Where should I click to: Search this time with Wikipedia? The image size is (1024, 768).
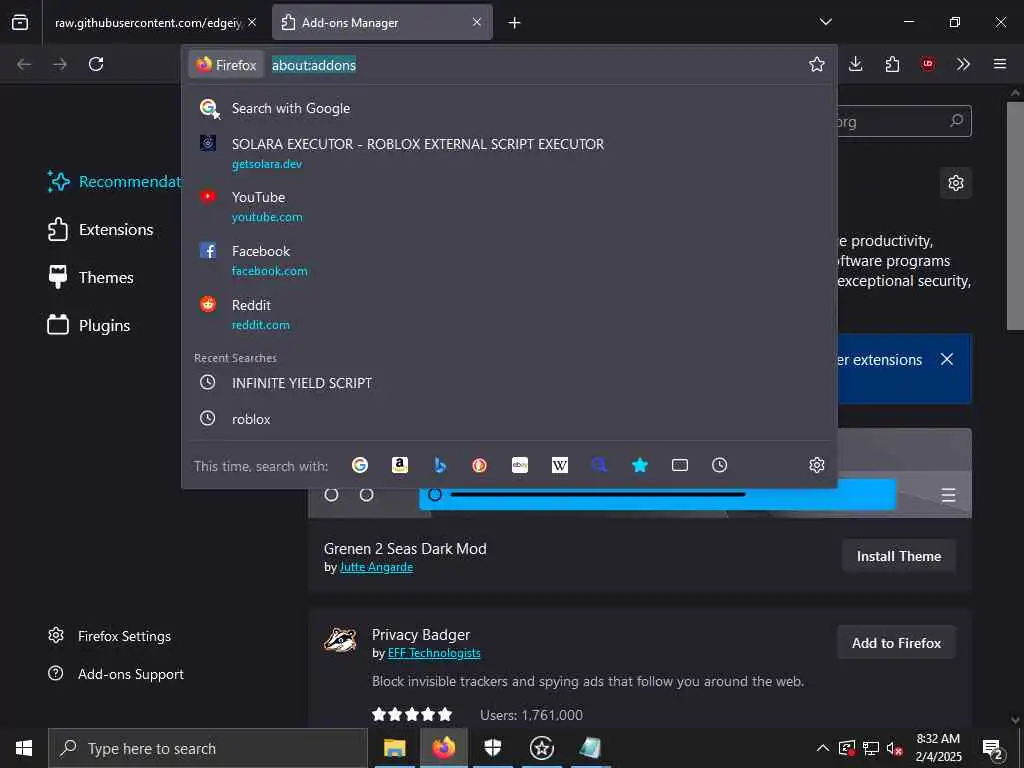coord(560,465)
